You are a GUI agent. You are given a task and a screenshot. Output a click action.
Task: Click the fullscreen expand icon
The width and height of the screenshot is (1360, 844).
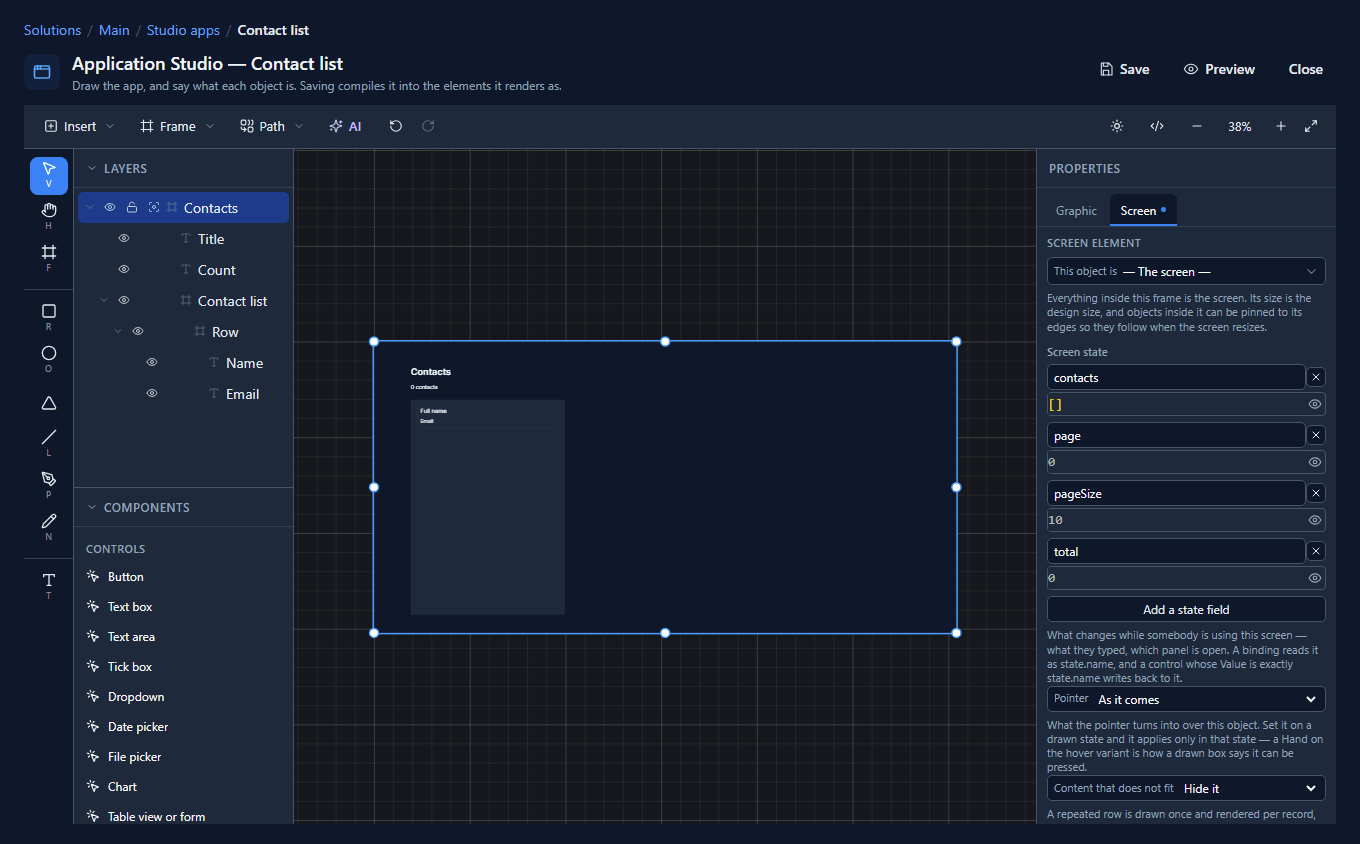tap(1311, 126)
